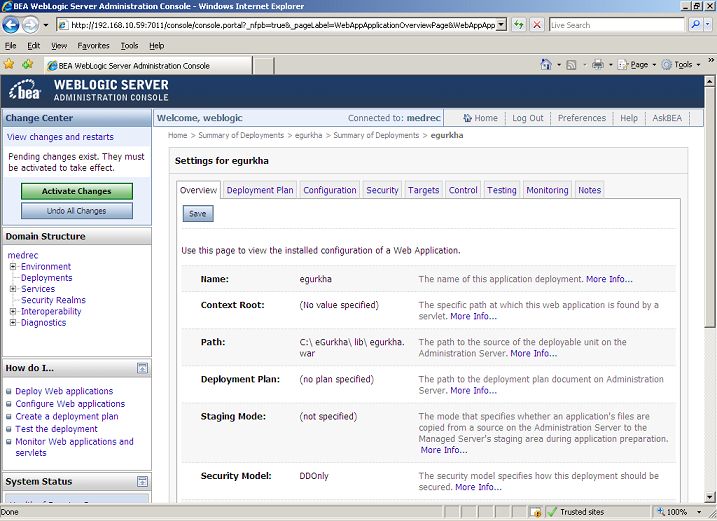Collapse the System Status panel
The height and width of the screenshot is (521, 717).
coord(142,481)
